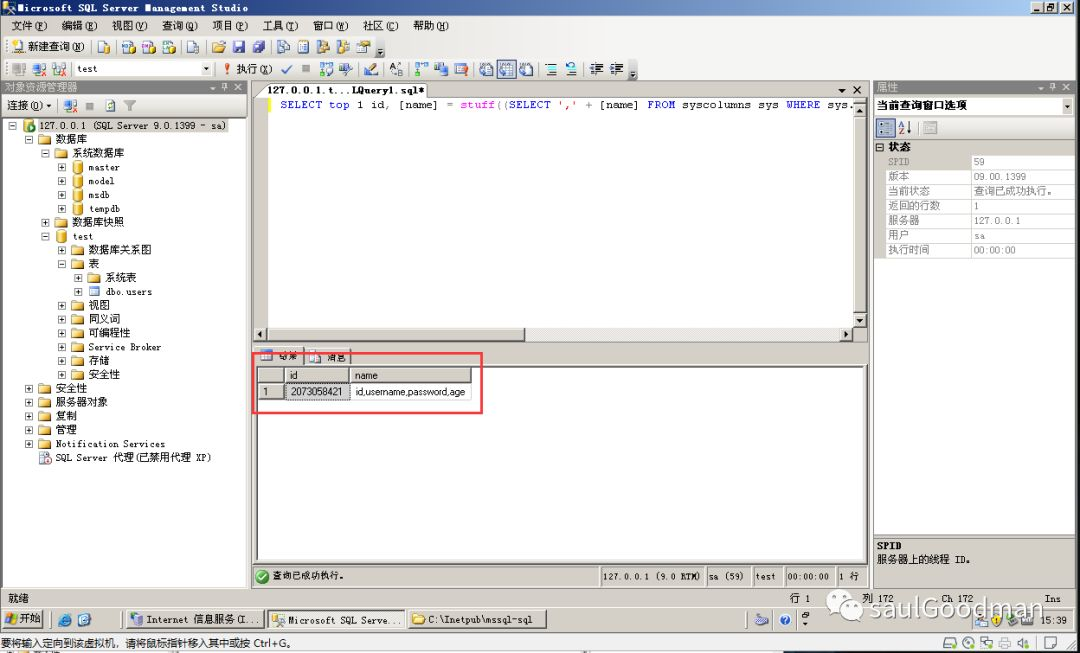Click Design Query in Editor icon
This screenshot has width=1080, height=653.
(371, 69)
